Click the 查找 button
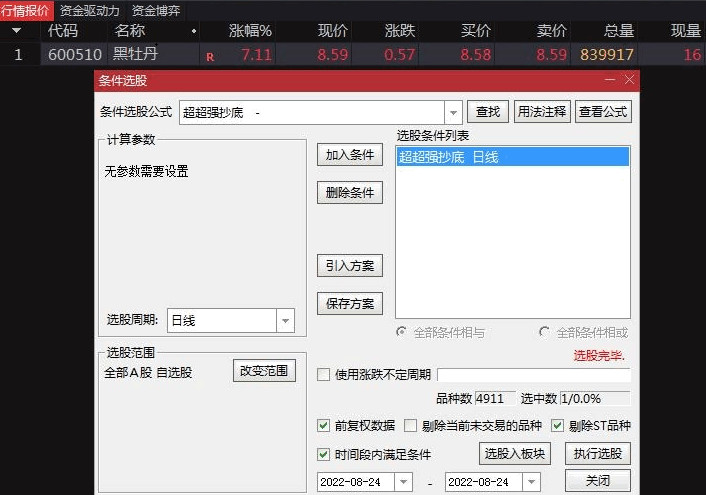Viewport: 706px width, 495px height. tap(488, 111)
